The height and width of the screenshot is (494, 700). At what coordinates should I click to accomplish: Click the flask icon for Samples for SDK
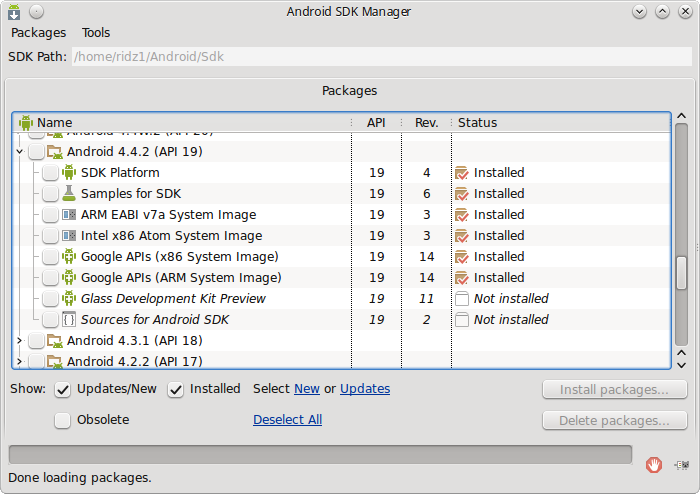pyautogui.click(x=69, y=194)
